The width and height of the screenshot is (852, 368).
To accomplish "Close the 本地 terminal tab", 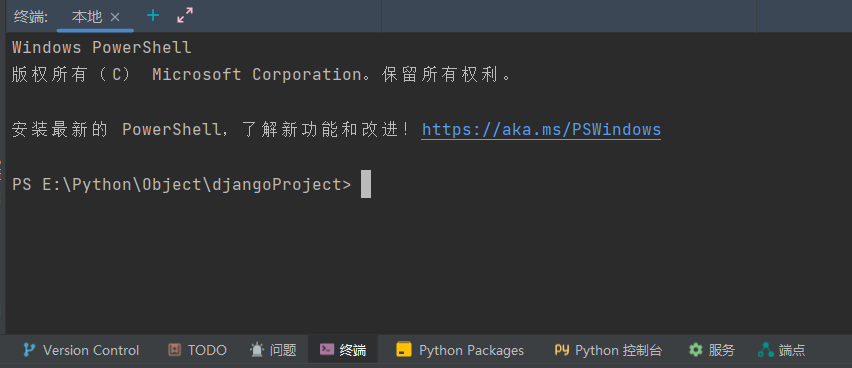I will coord(115,17).
